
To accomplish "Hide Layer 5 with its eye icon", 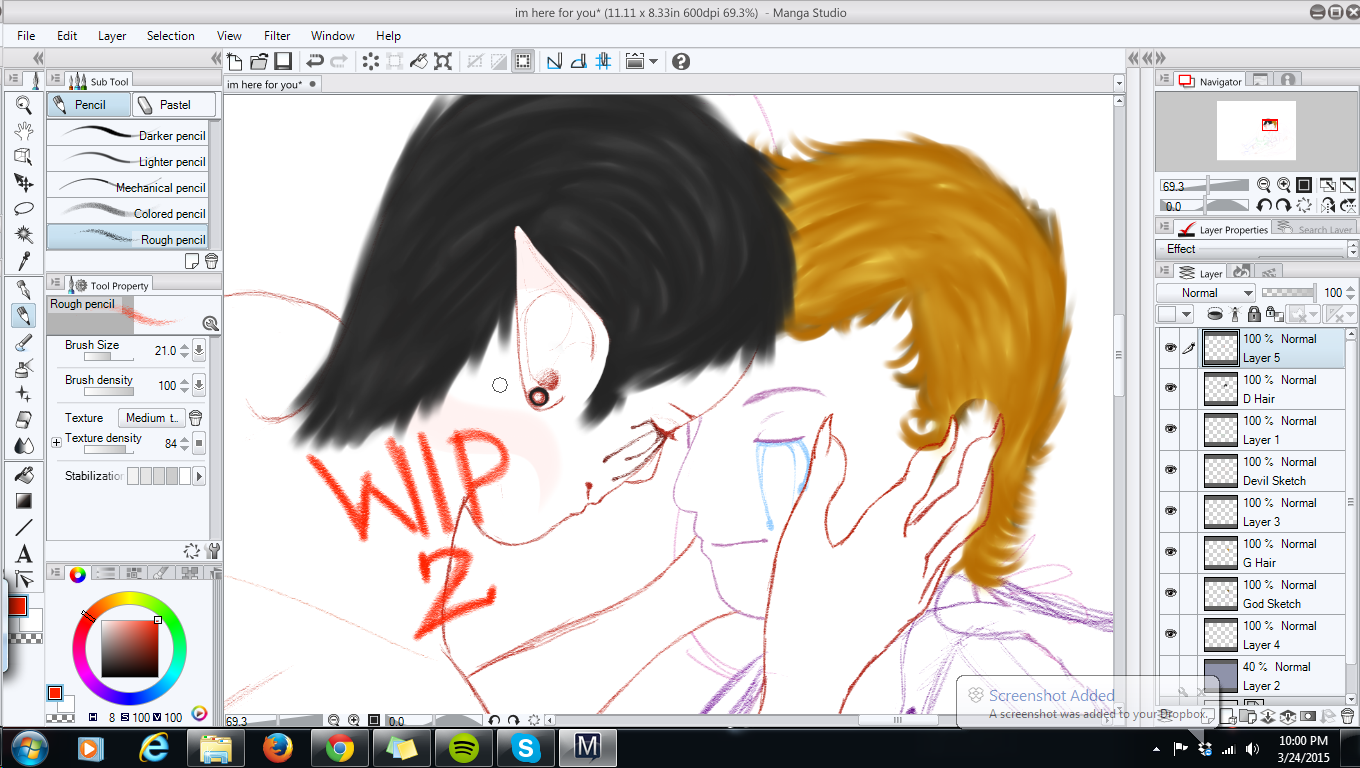I will (x=1170, y=348).
